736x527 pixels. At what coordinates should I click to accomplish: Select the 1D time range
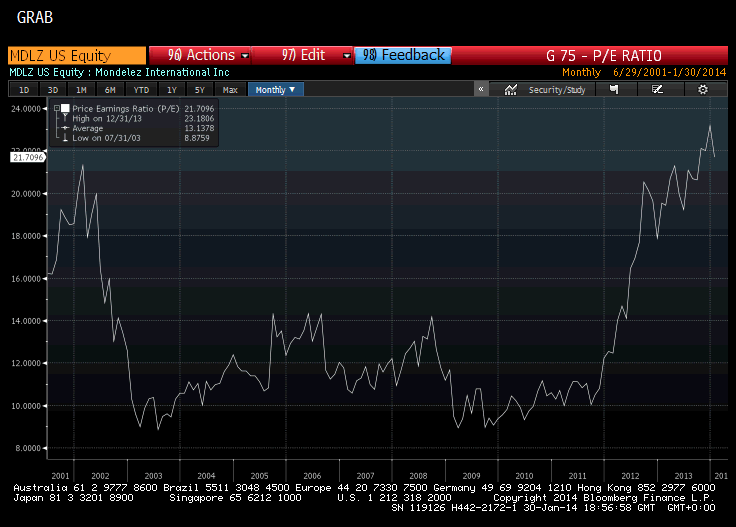[x=24, y=90]
